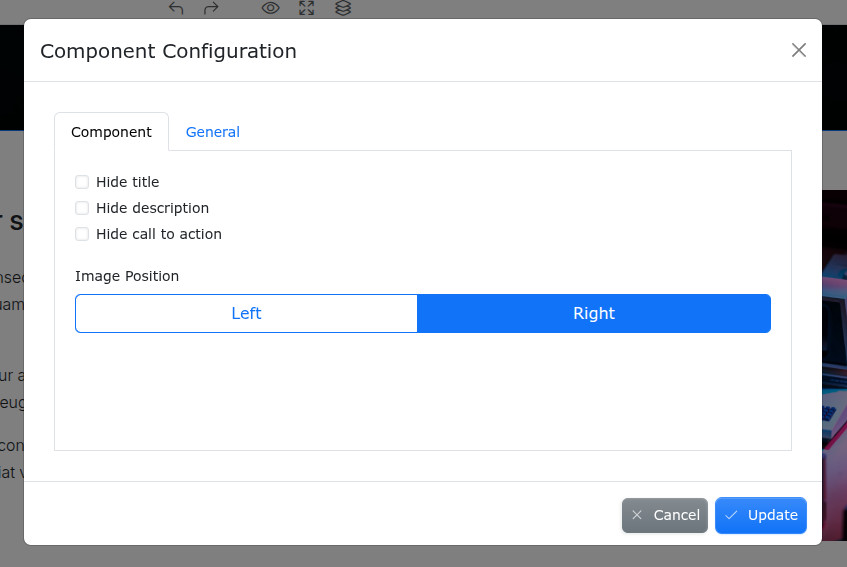The width and height of the screenshot is (847, 567).
Task: Switch to the General tab
Action: click(x=212, y=132)
